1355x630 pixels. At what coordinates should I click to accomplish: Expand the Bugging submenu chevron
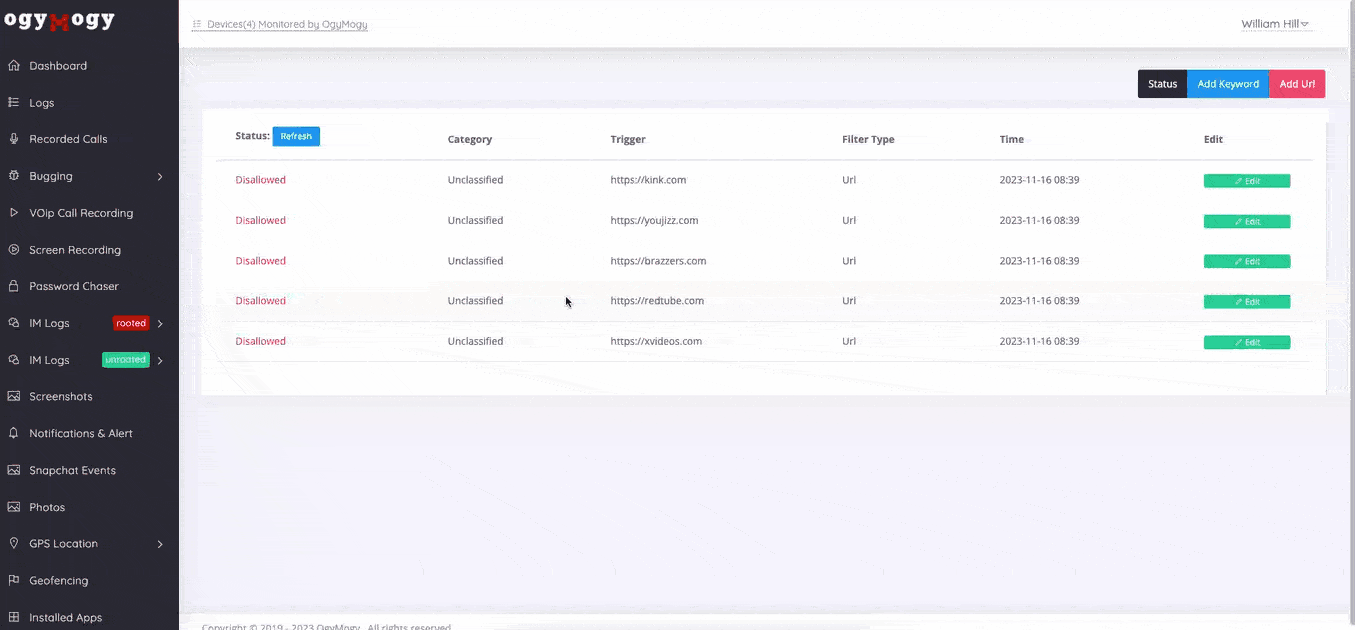pyautogui.click(x=160, y=177)
